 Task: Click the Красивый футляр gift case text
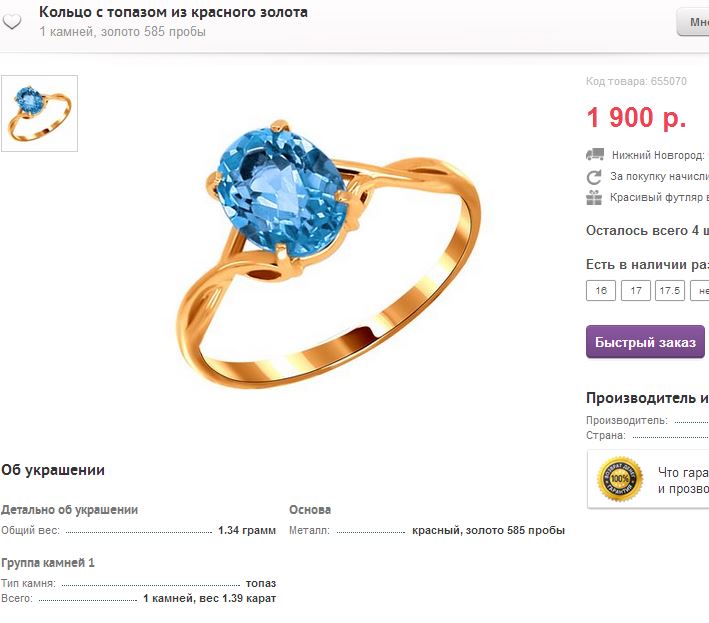(659, 198)
